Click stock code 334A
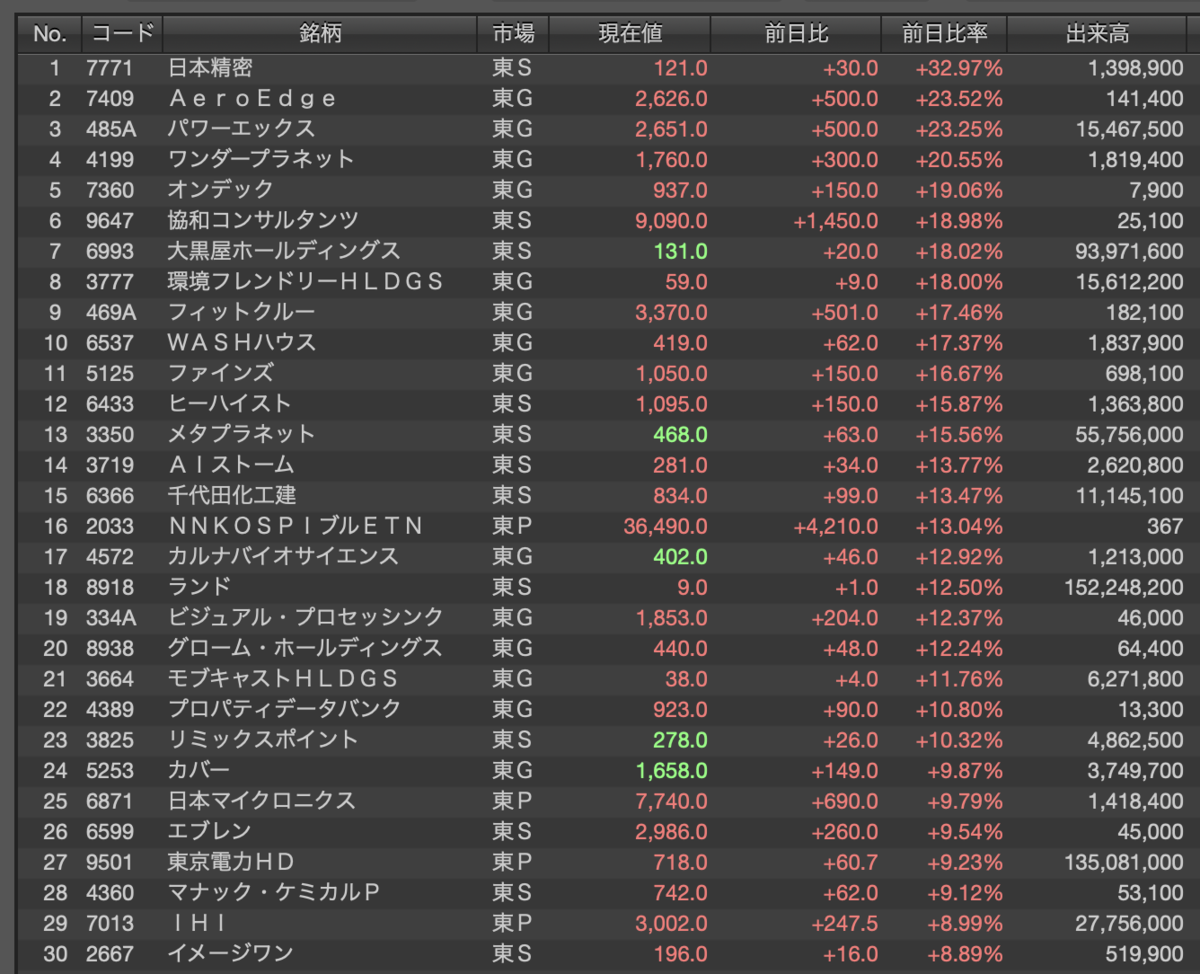Screen dimensions: 1200x974 coord(112,617)
